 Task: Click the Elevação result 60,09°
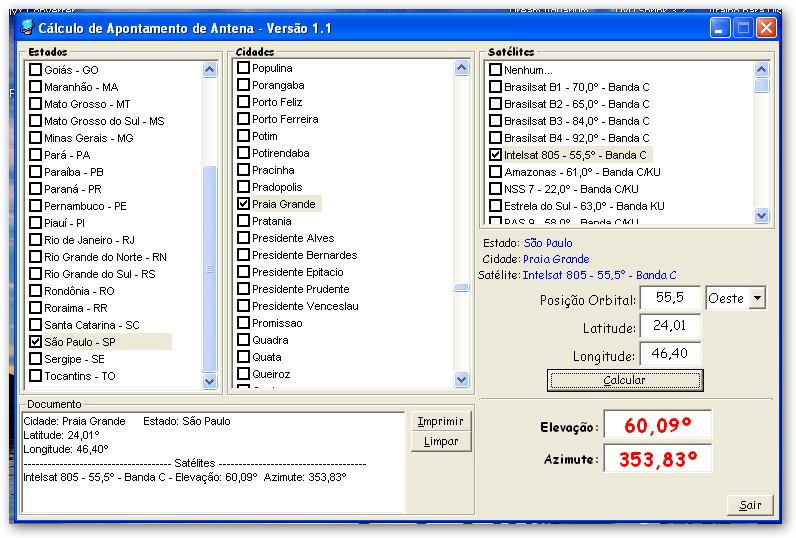point(658,425)
